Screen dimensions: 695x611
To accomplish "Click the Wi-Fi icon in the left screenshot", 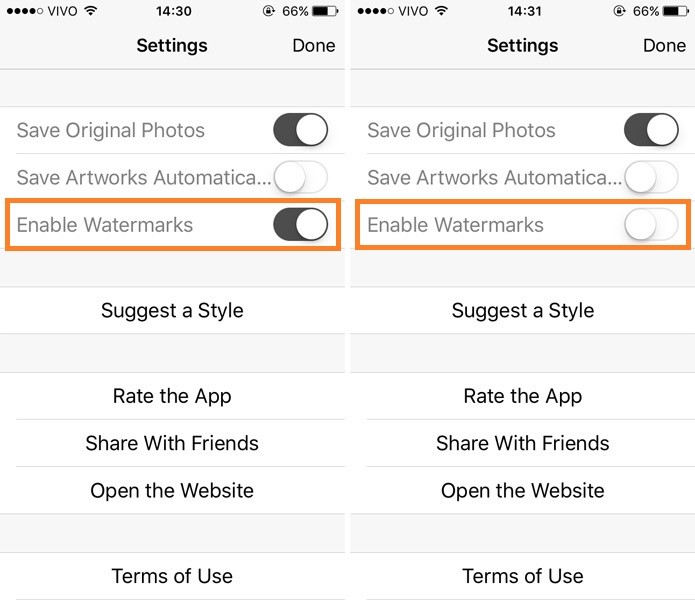I will (x=92, y=12).
